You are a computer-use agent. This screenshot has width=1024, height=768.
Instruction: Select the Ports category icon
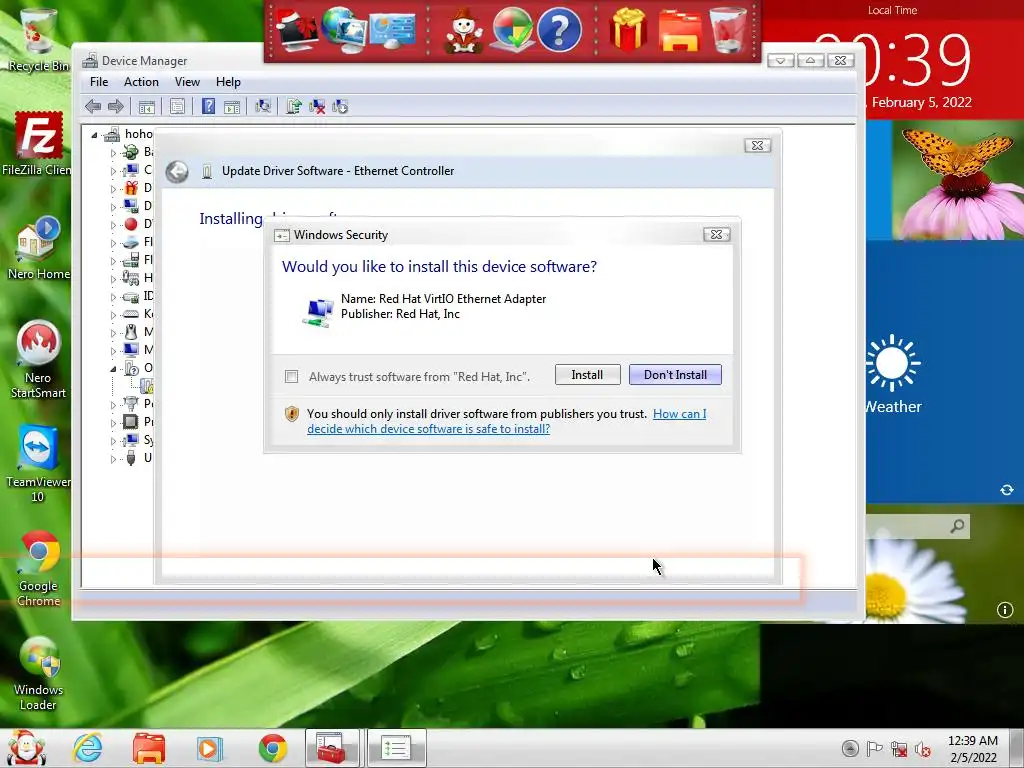point(131,404)
